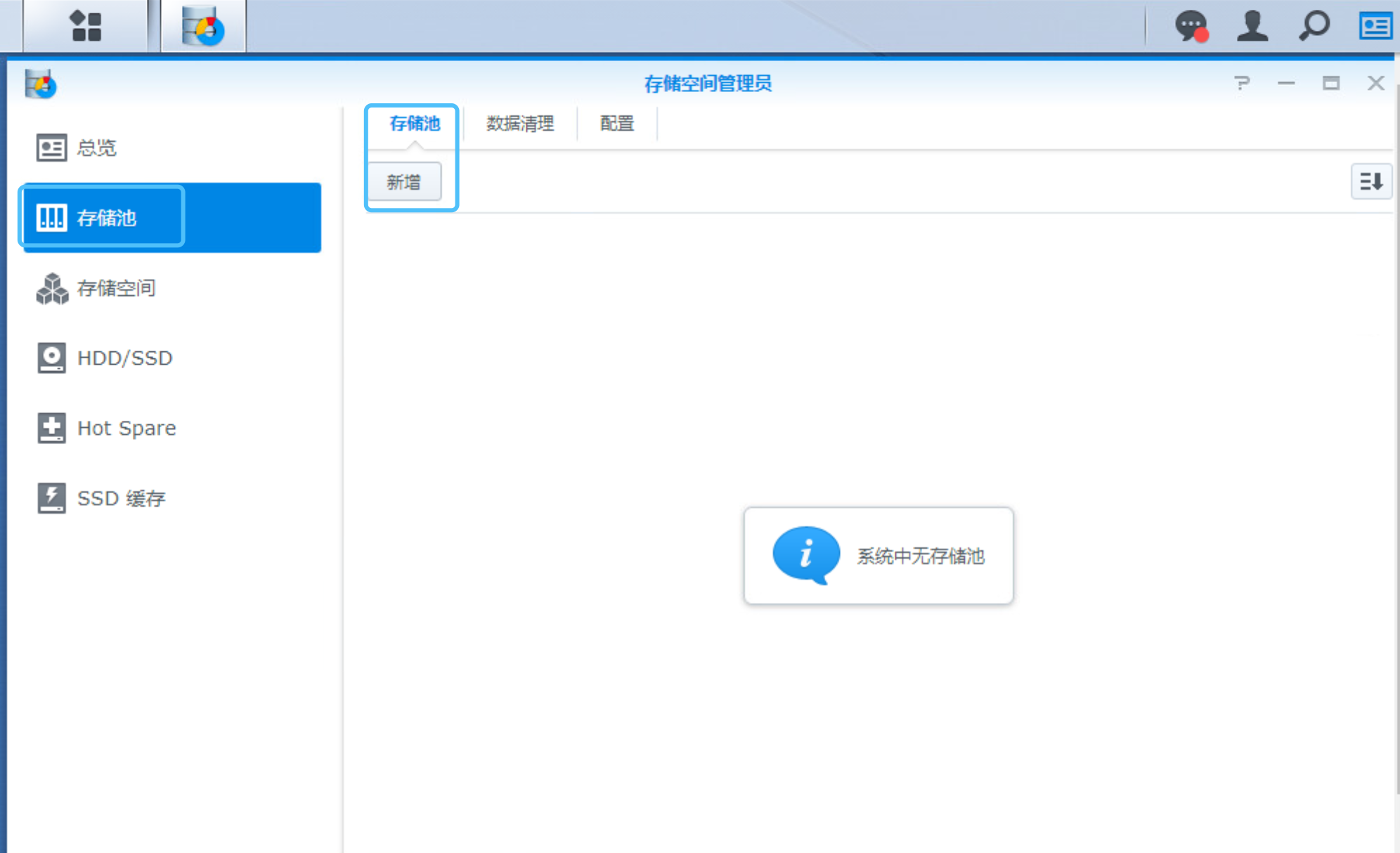Click Storage Manager window logo icon
Screen dimensions: 1400x853
point(40,84)
